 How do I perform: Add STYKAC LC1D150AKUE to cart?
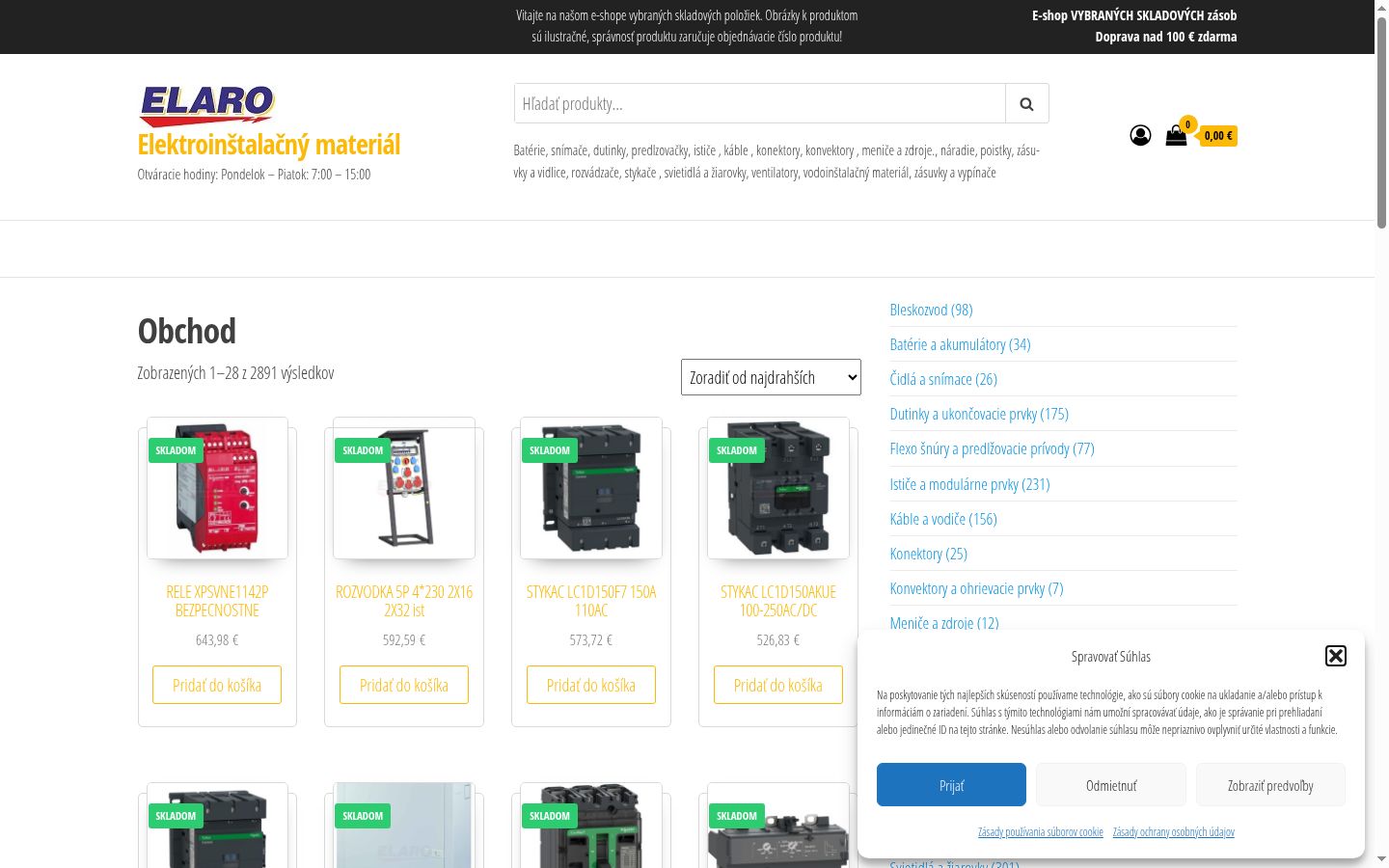point(778,685)
